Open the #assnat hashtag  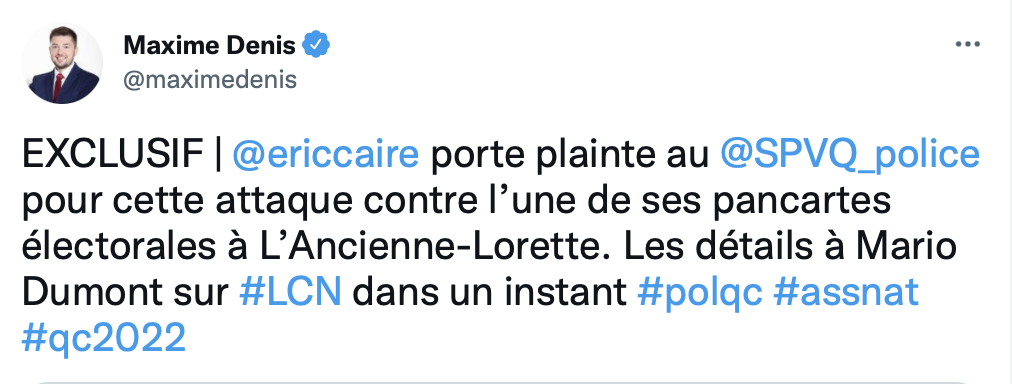point(845,292)
